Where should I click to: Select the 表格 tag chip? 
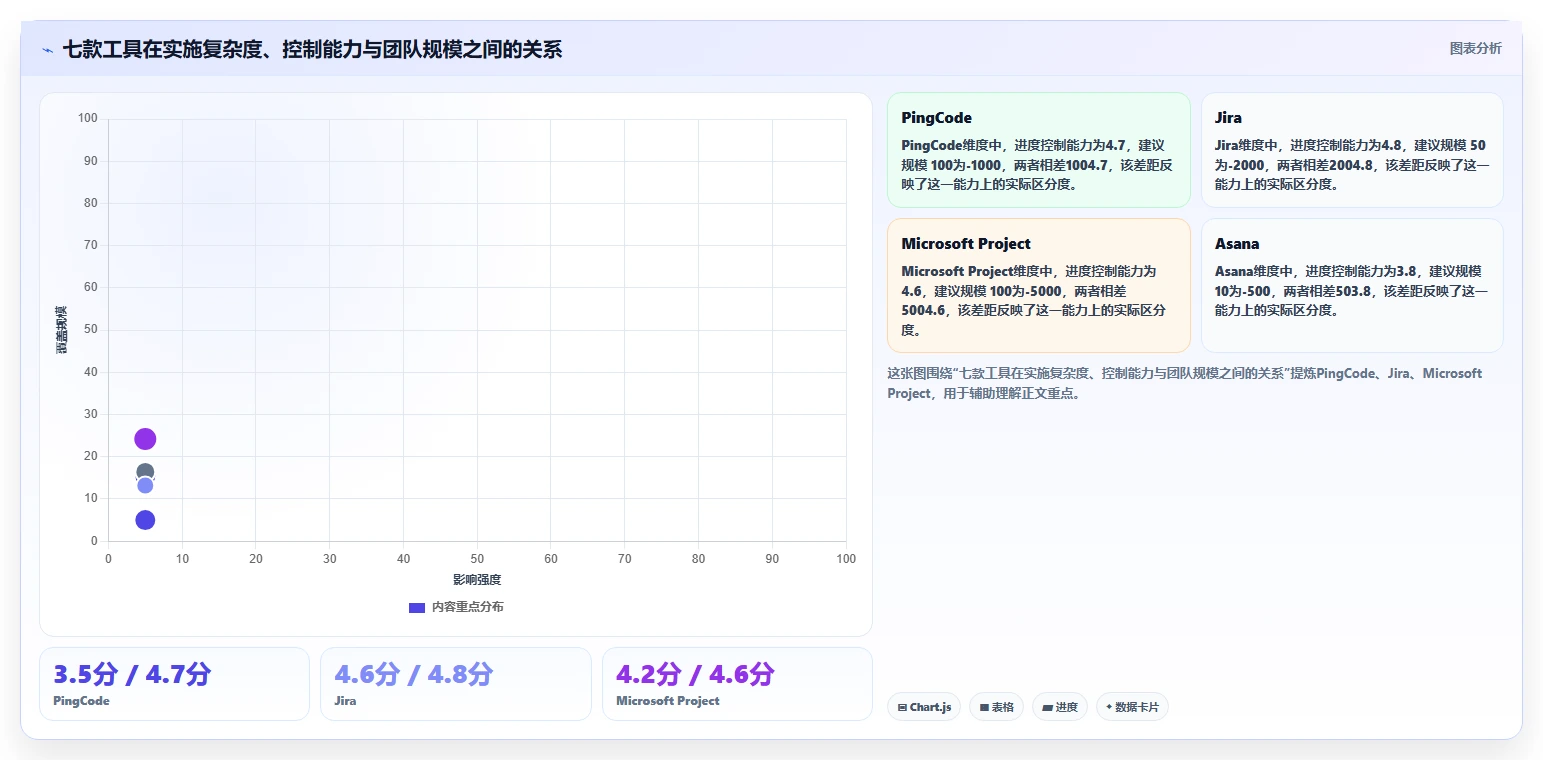tap(996, 707)
